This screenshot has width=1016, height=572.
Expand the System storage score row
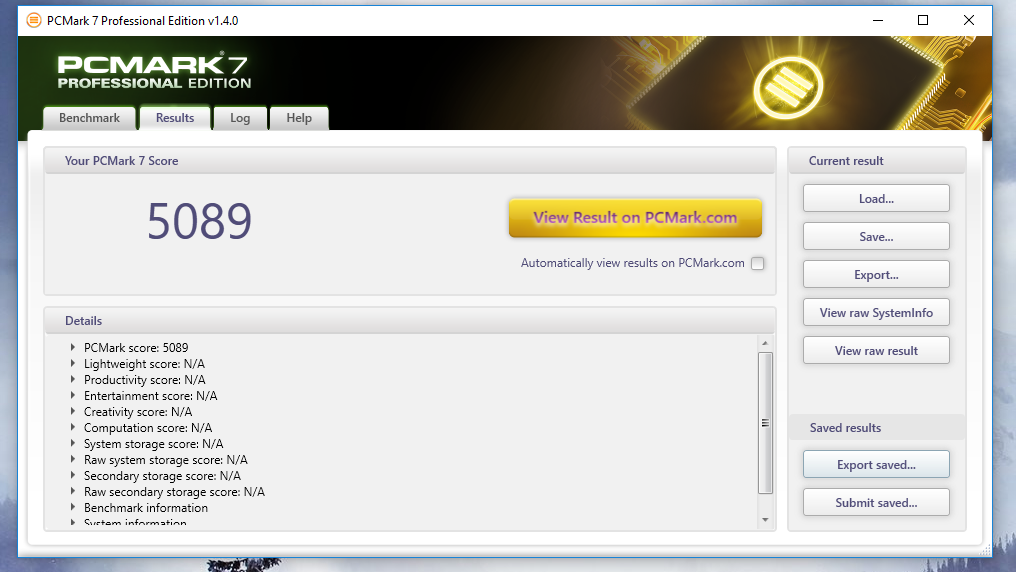[73, 443]
